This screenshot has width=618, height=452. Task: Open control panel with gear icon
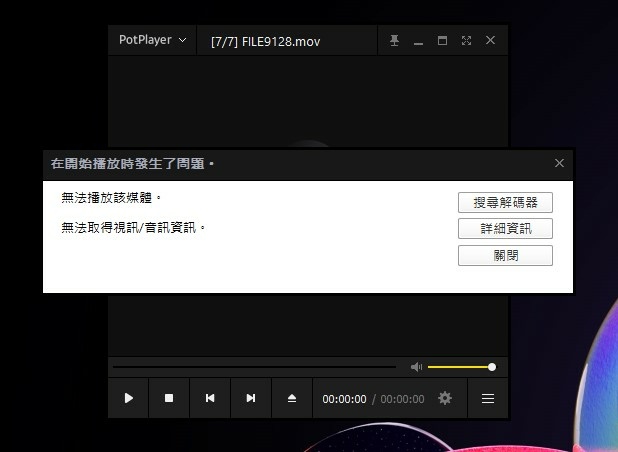coord(445,398)
